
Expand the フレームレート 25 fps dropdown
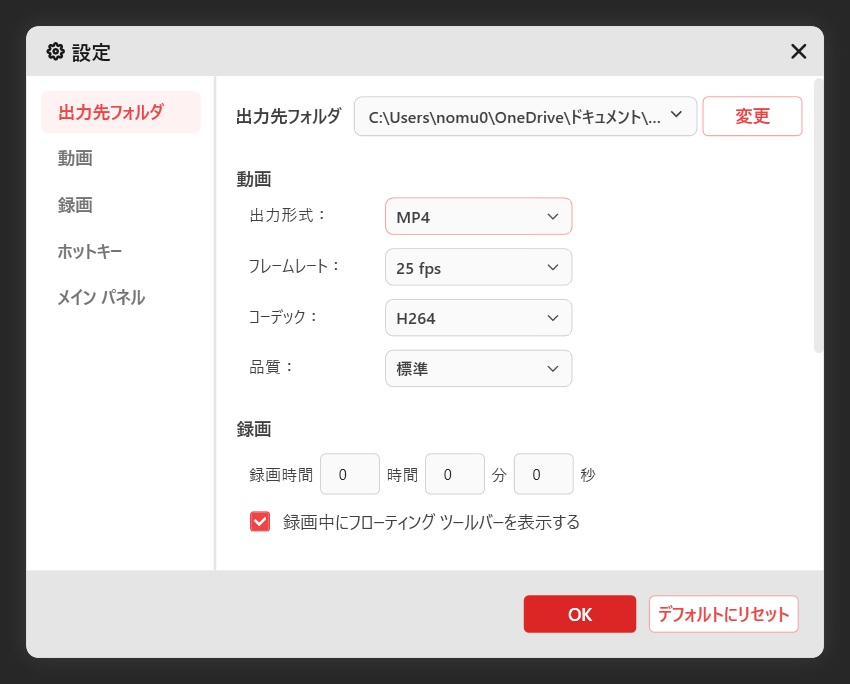point(478,268)
